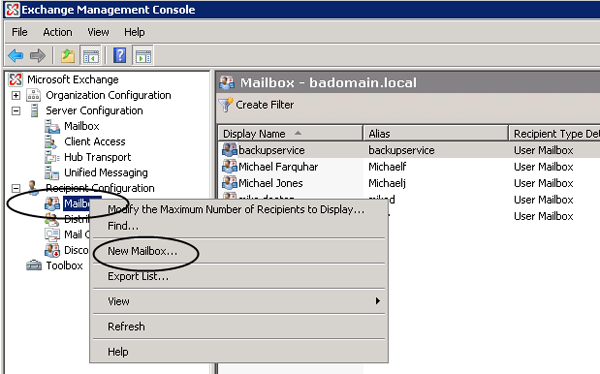Click the Michaelf alias cell
Viewport: 600px width, 374px height.
point(387,167)
